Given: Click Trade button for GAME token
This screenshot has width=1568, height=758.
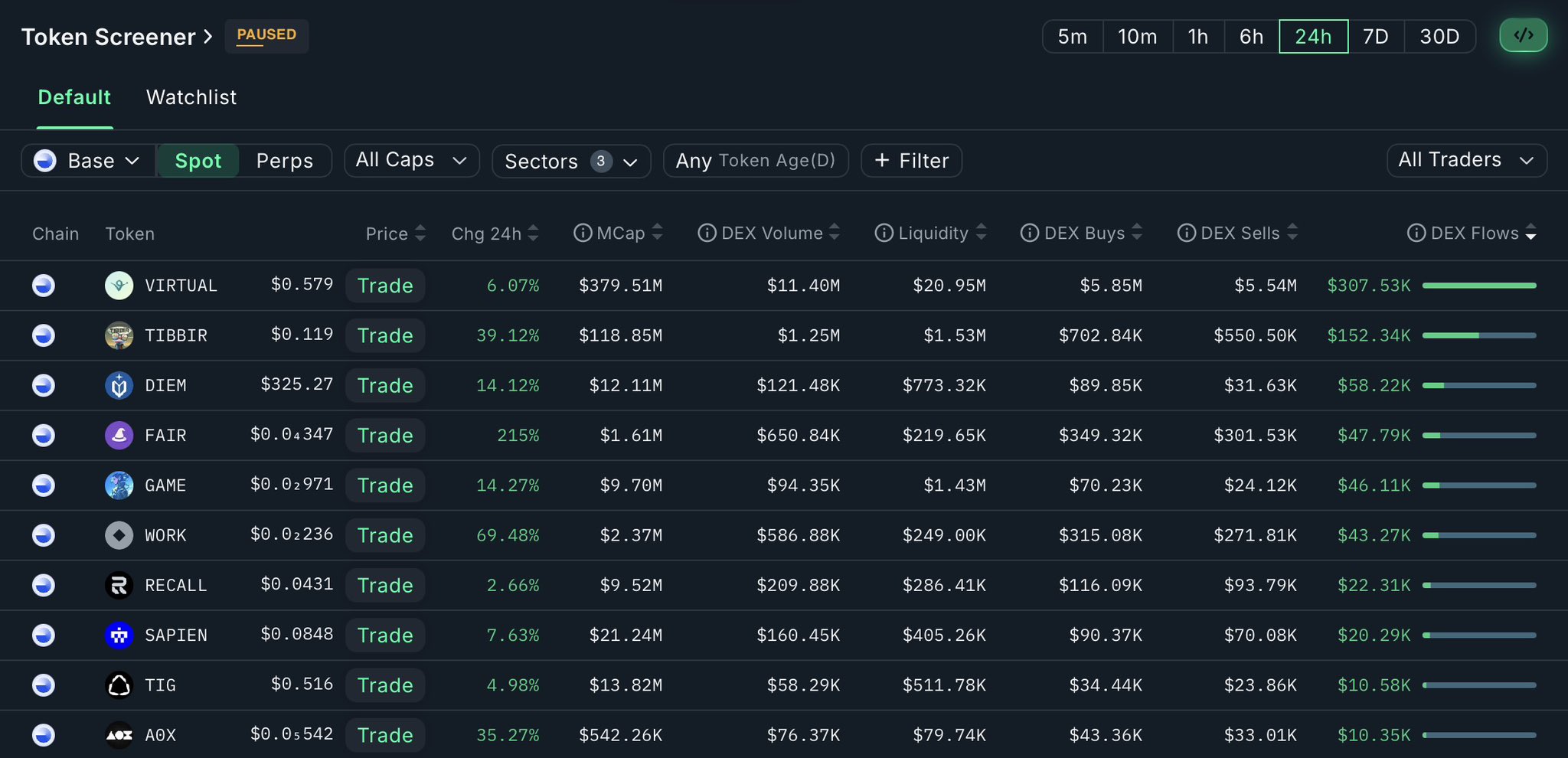Looking at the screenshot, I should pyautogui.click(x=385, y=485).
